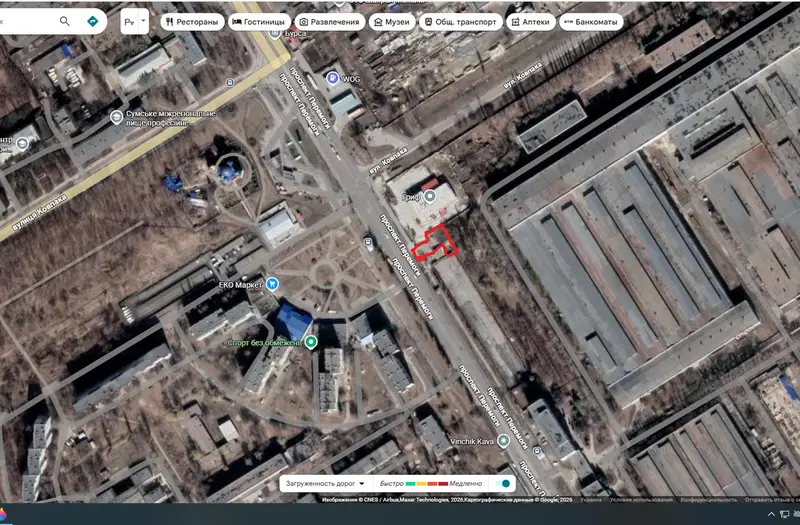800x525 pixels.
Task: Open directions with the blue arrow icon
Action: [92, 21]
